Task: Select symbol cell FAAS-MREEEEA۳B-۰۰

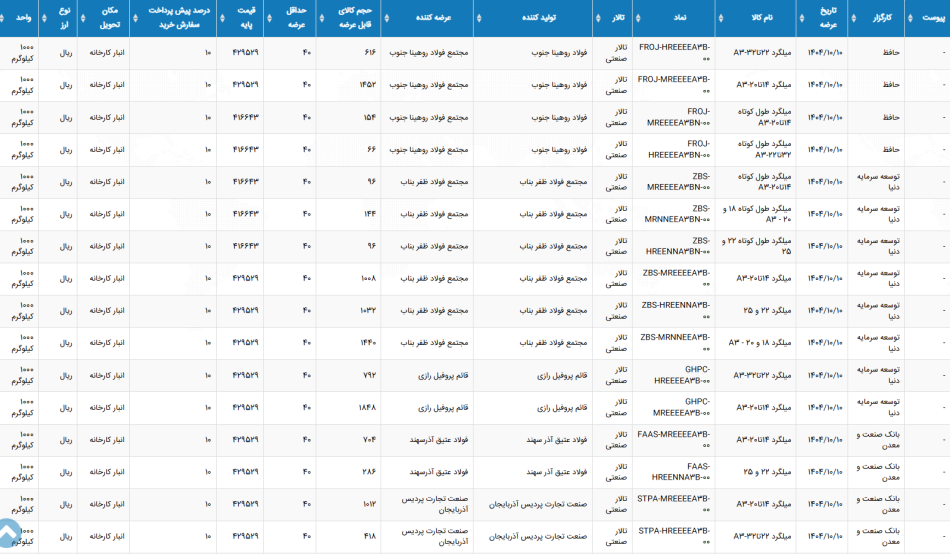Action: (674, 439)
